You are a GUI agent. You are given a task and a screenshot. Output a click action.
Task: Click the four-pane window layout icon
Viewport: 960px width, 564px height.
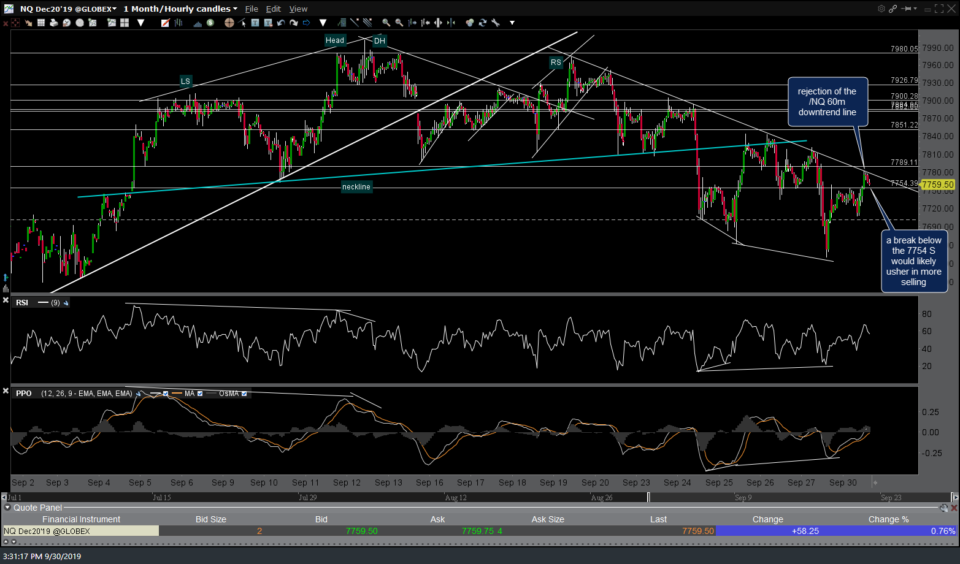point(124,23)
